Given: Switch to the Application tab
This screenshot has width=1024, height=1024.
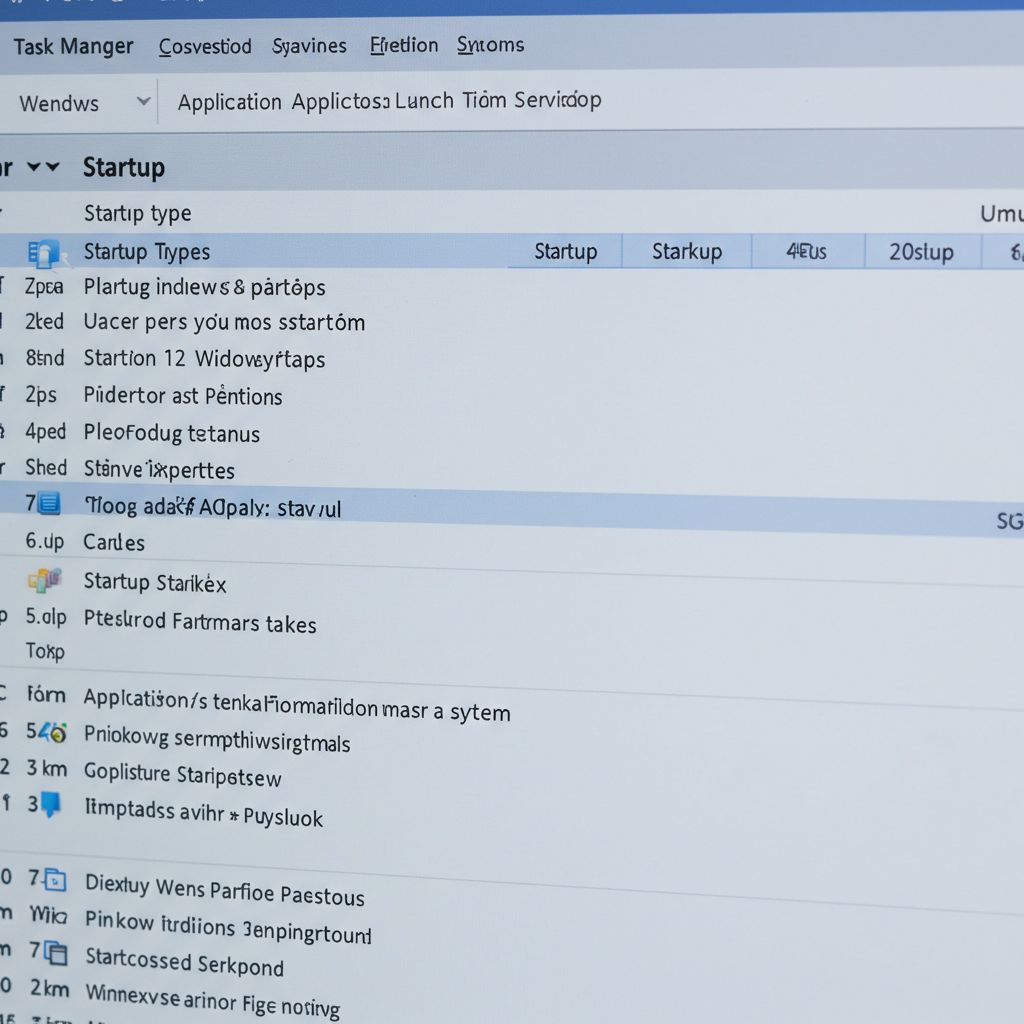Looking at the screenshot, I should pyautogui.click(x=229, y=103).
